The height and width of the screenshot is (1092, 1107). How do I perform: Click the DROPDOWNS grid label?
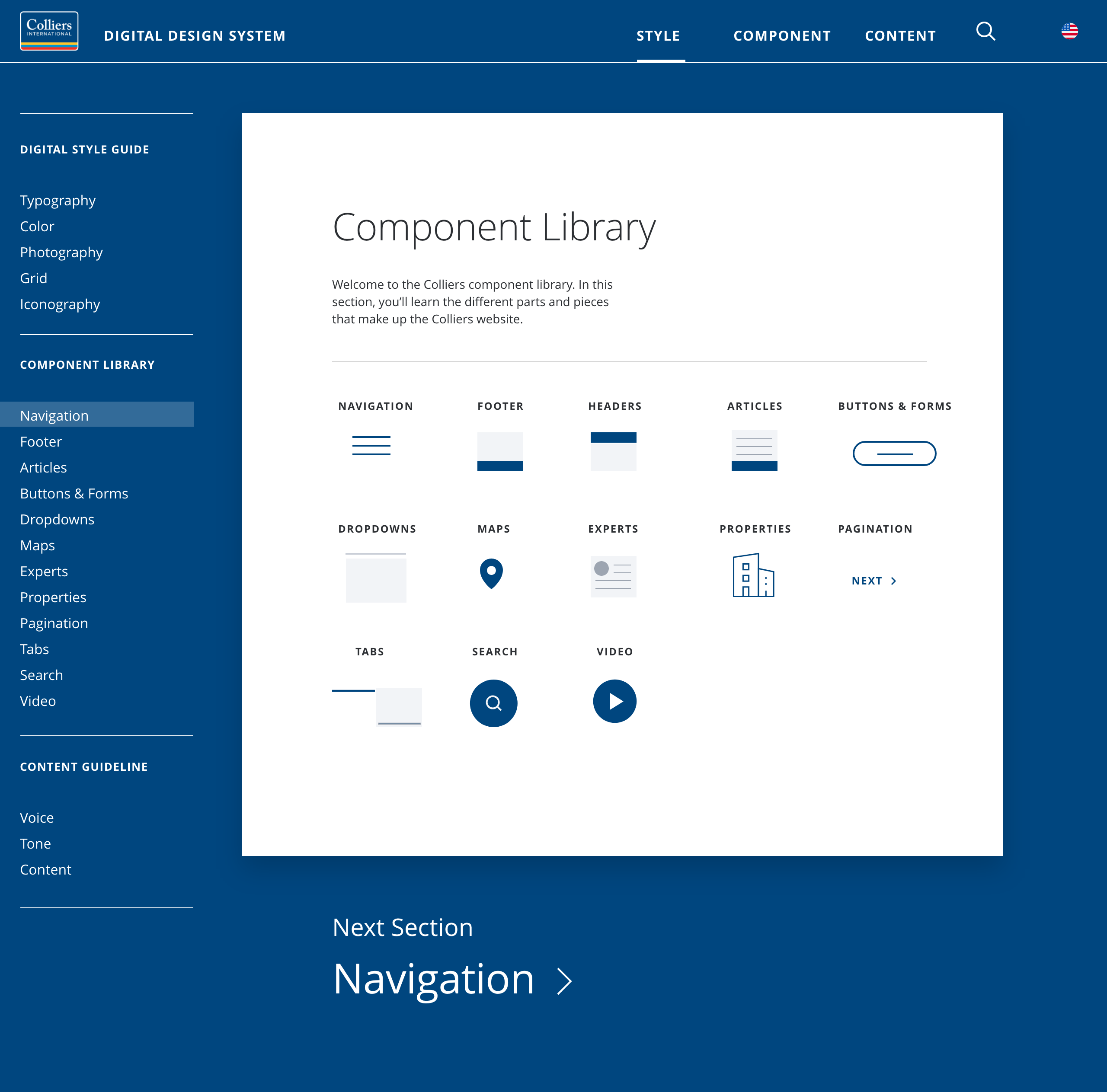377,529
